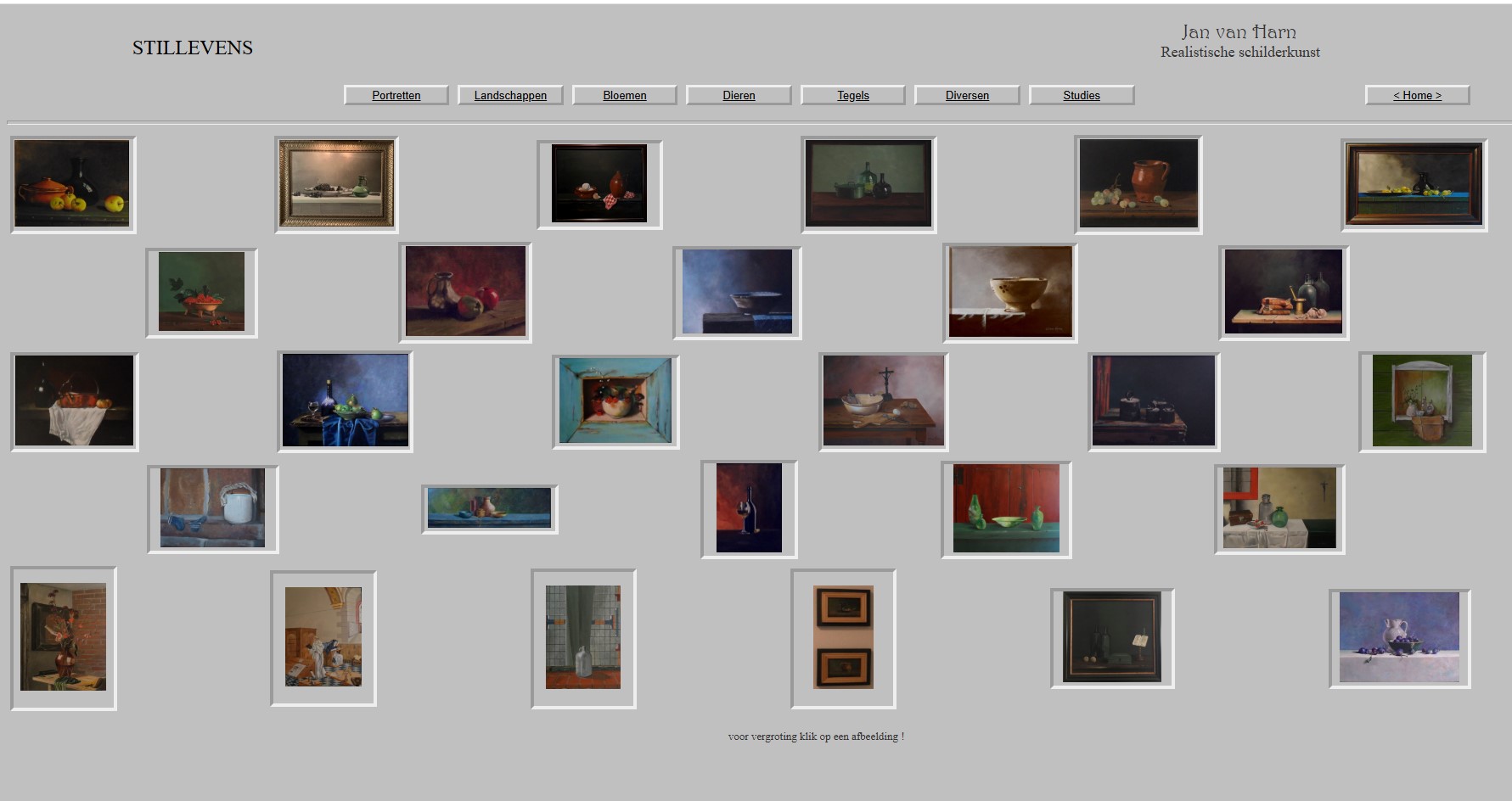
Task: Enlarge the painting with orange pot and yellow apples
Action: click(x=73, y=184)
